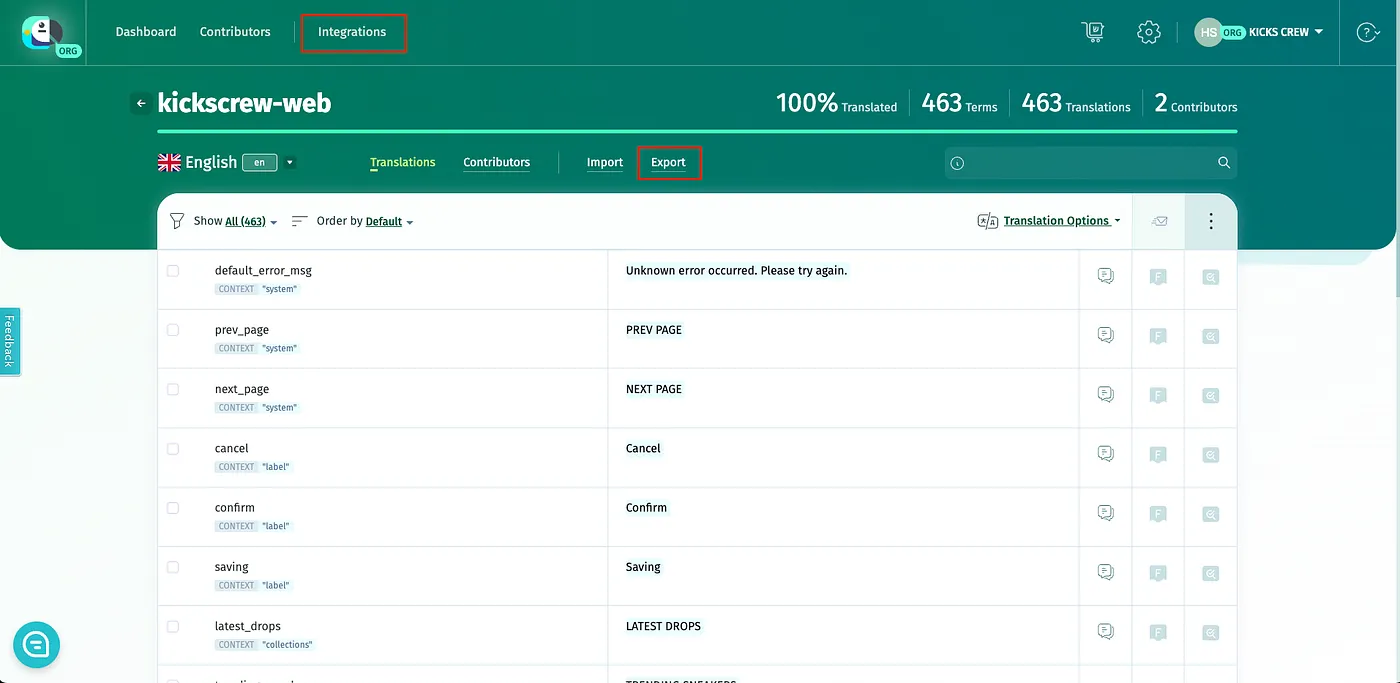This screenshot has height=683, width=1400.
Task: Click the filter funnel icon
Action: pos(176,221)
